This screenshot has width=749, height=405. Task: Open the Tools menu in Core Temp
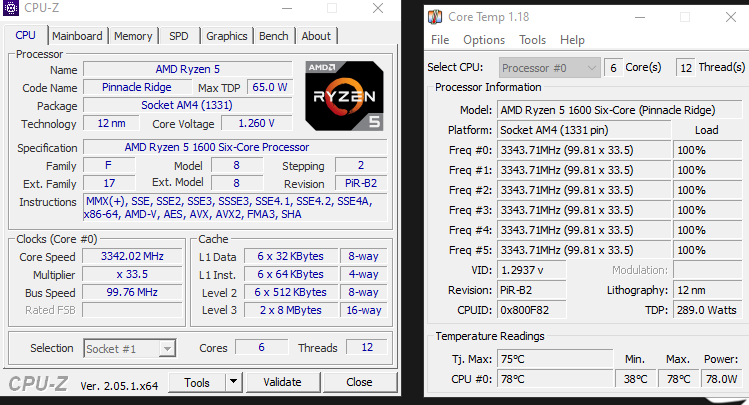click(x=533, y=40)
